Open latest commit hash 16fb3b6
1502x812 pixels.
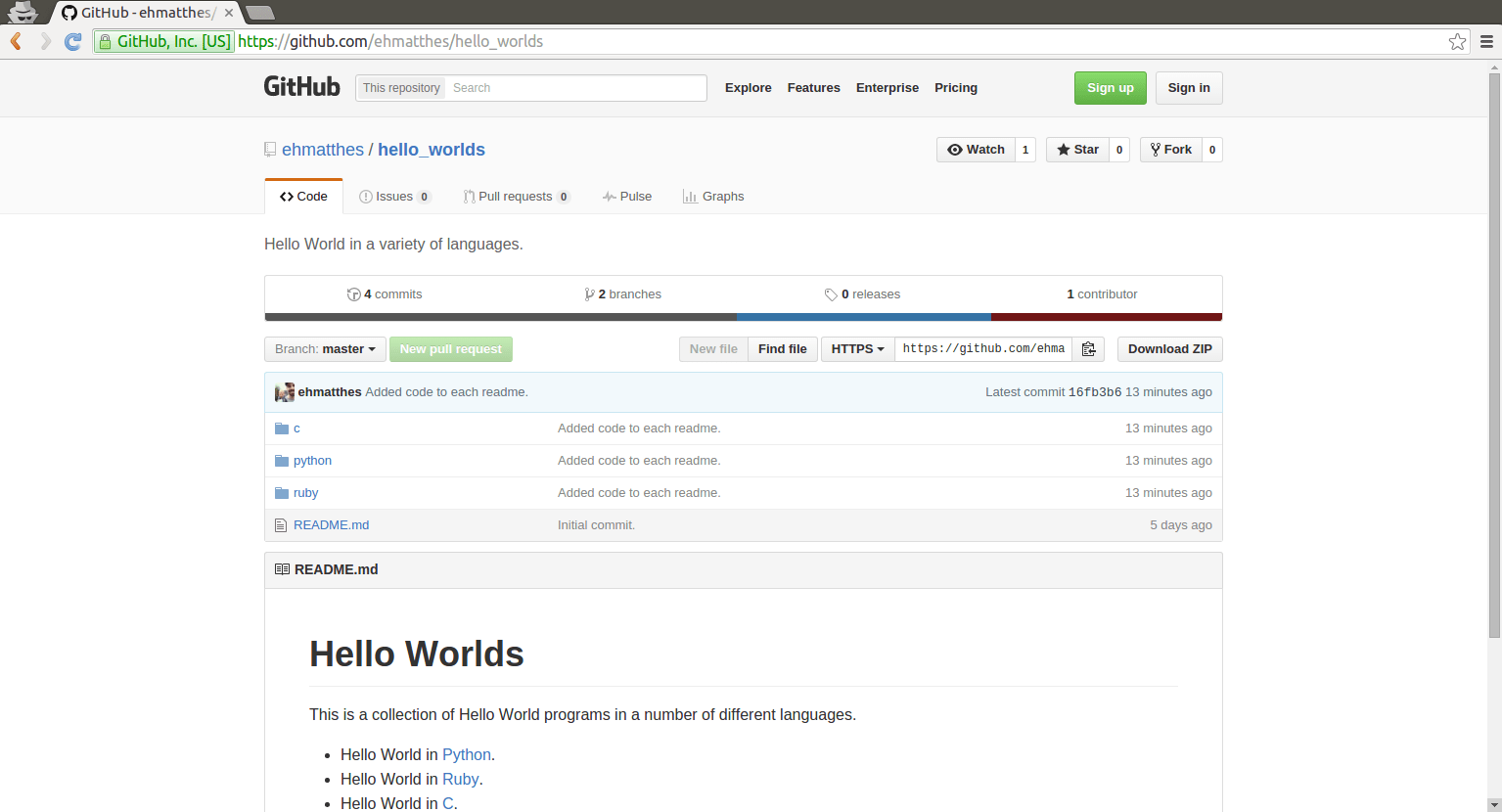tap(1095, 392)
